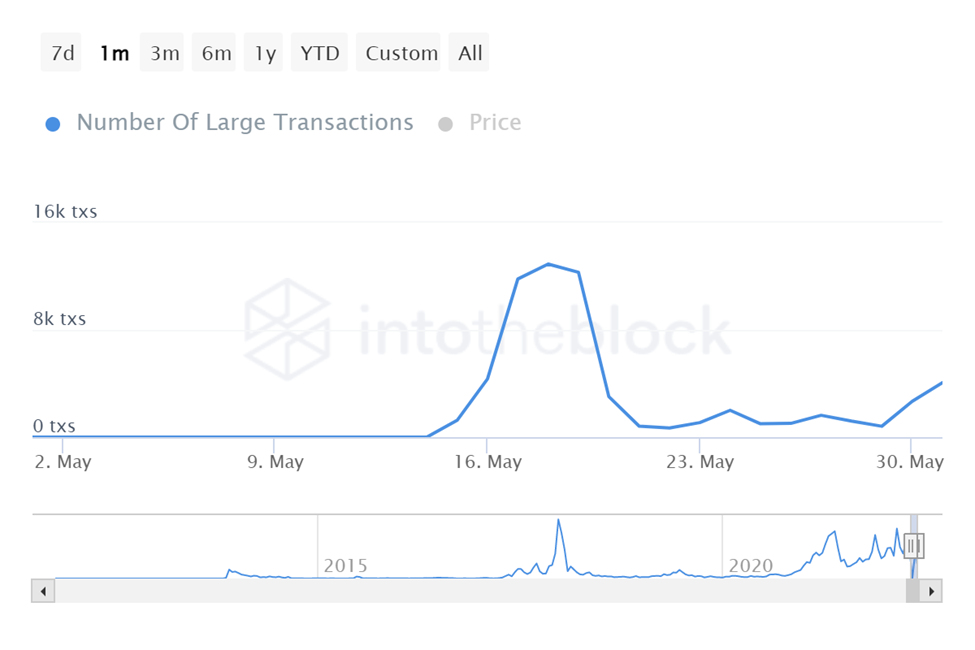The image size is (975, 650).
Task: Click the navigator right scroll arrow
Action: (931, 591)
